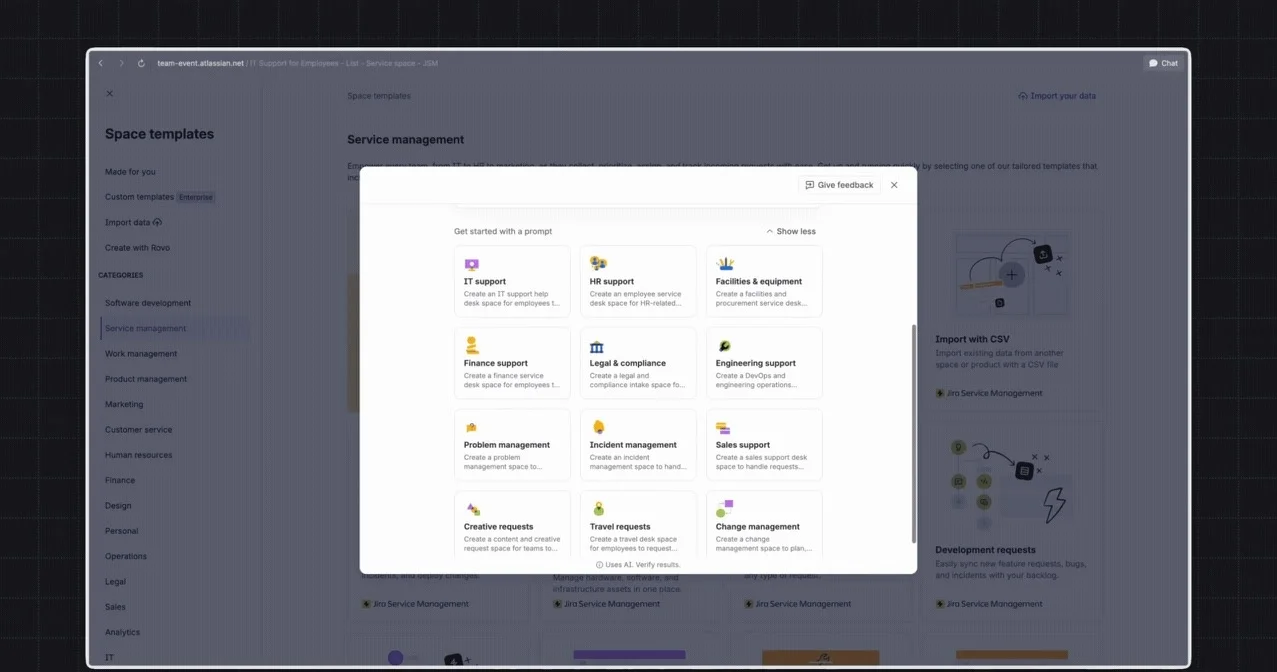Viewport: 1277px width, 672px height.
Task: Select the HR support prompt card
Action: 638,281
